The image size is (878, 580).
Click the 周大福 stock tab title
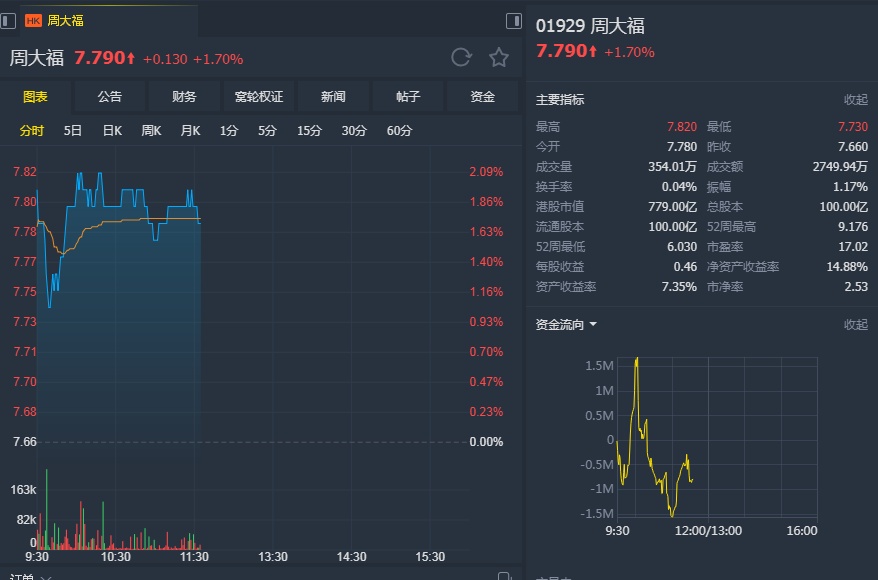point(66,20)
